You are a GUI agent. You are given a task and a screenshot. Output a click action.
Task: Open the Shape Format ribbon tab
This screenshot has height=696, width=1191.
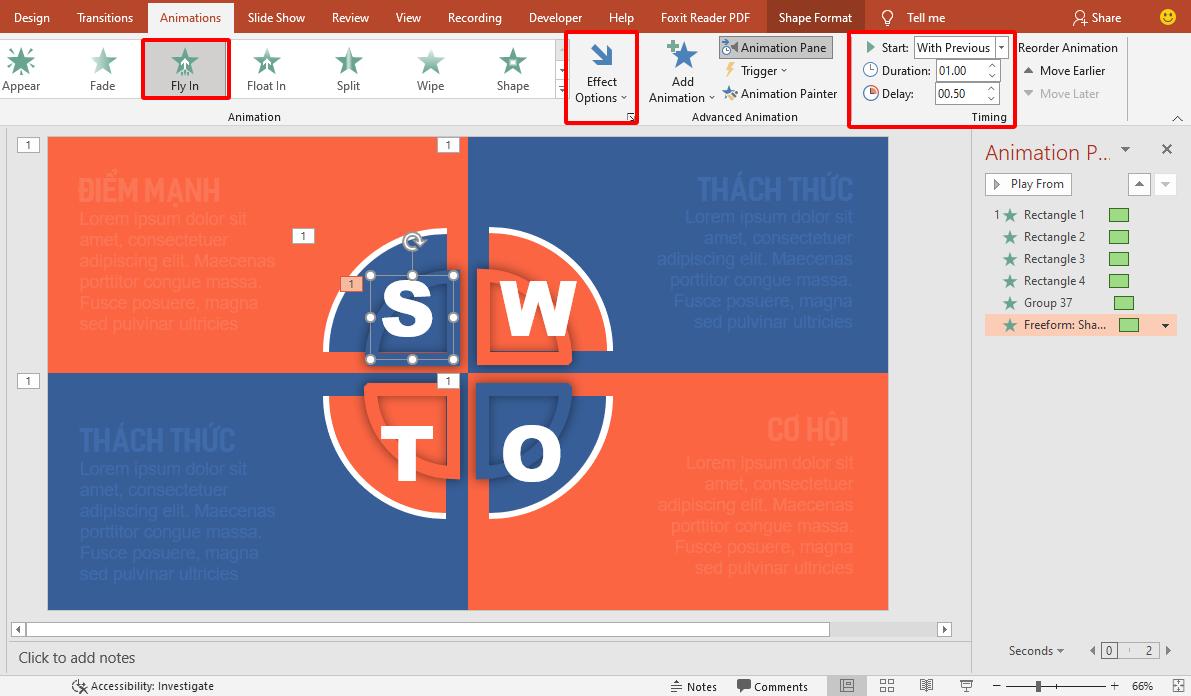tap(814, 17)
